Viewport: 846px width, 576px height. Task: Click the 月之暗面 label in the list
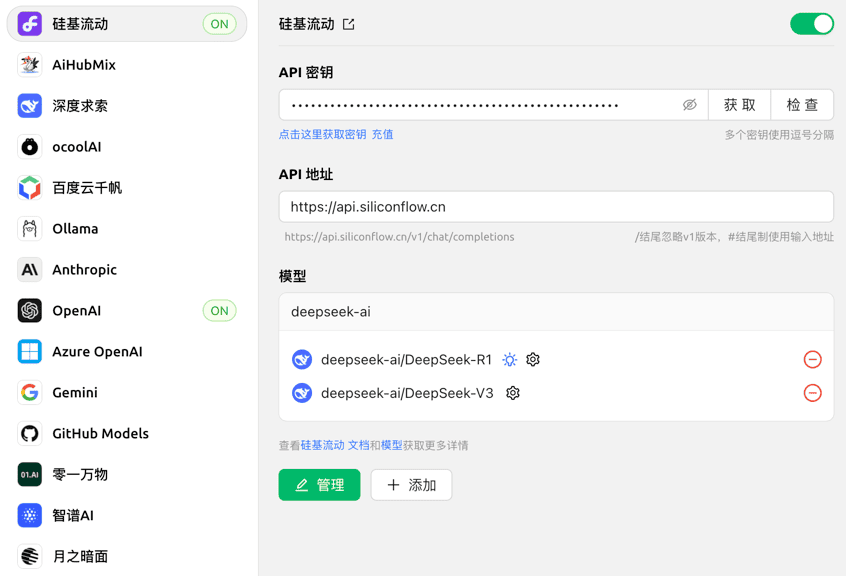[80, 556]
